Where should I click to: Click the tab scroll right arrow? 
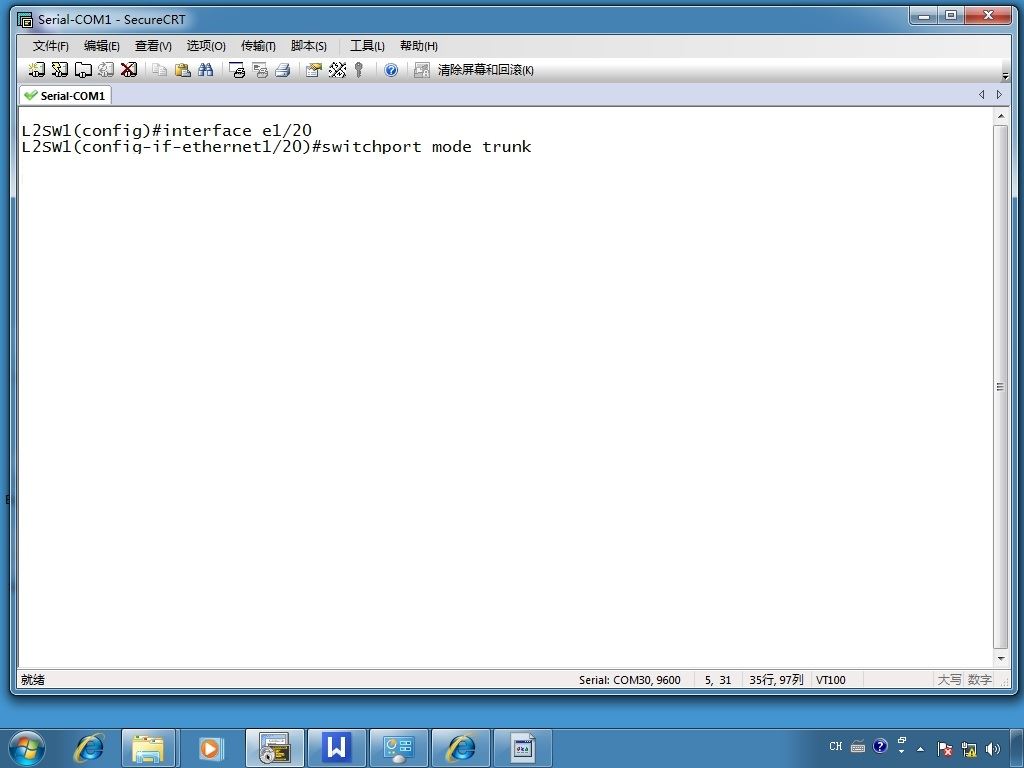pyautogui.click(x=999, y=95)
